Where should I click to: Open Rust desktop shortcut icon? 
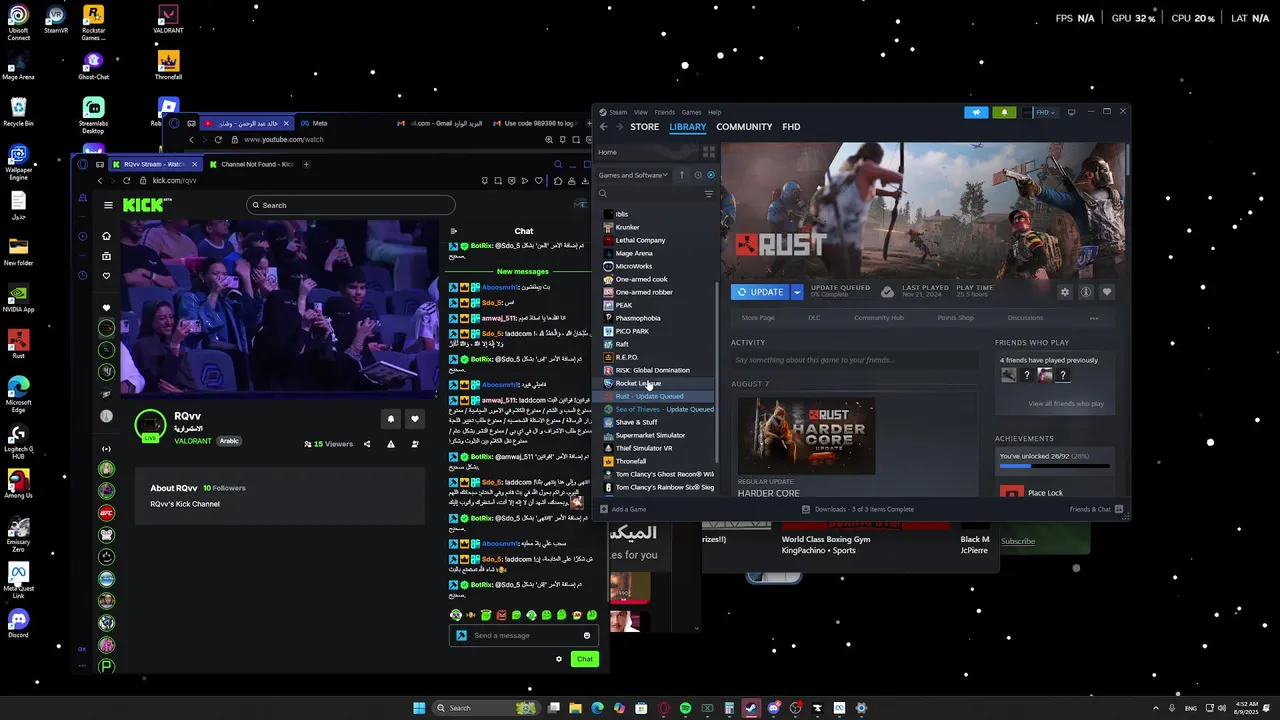point(18,343)
